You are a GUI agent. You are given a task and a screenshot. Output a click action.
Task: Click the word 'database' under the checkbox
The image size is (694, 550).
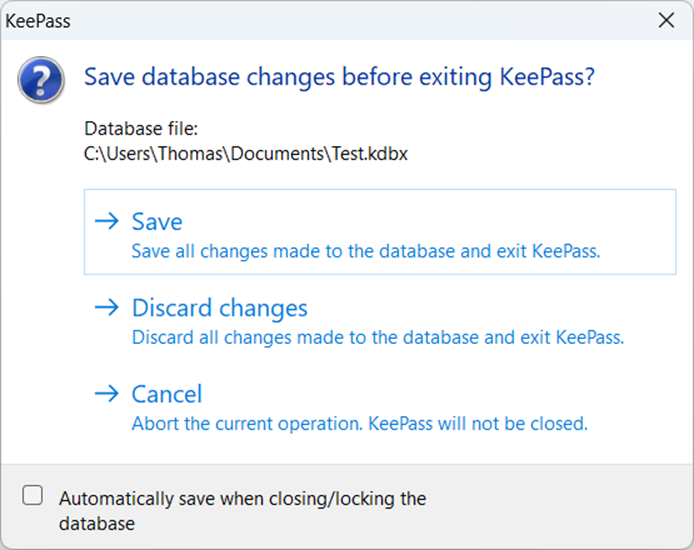[x=97, y=523]
